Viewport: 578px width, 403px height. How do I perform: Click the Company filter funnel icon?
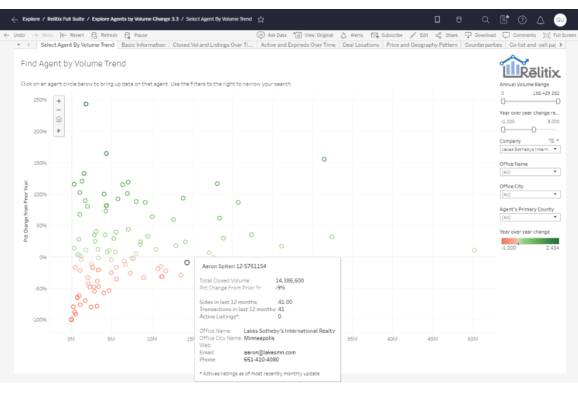point(551,141)
